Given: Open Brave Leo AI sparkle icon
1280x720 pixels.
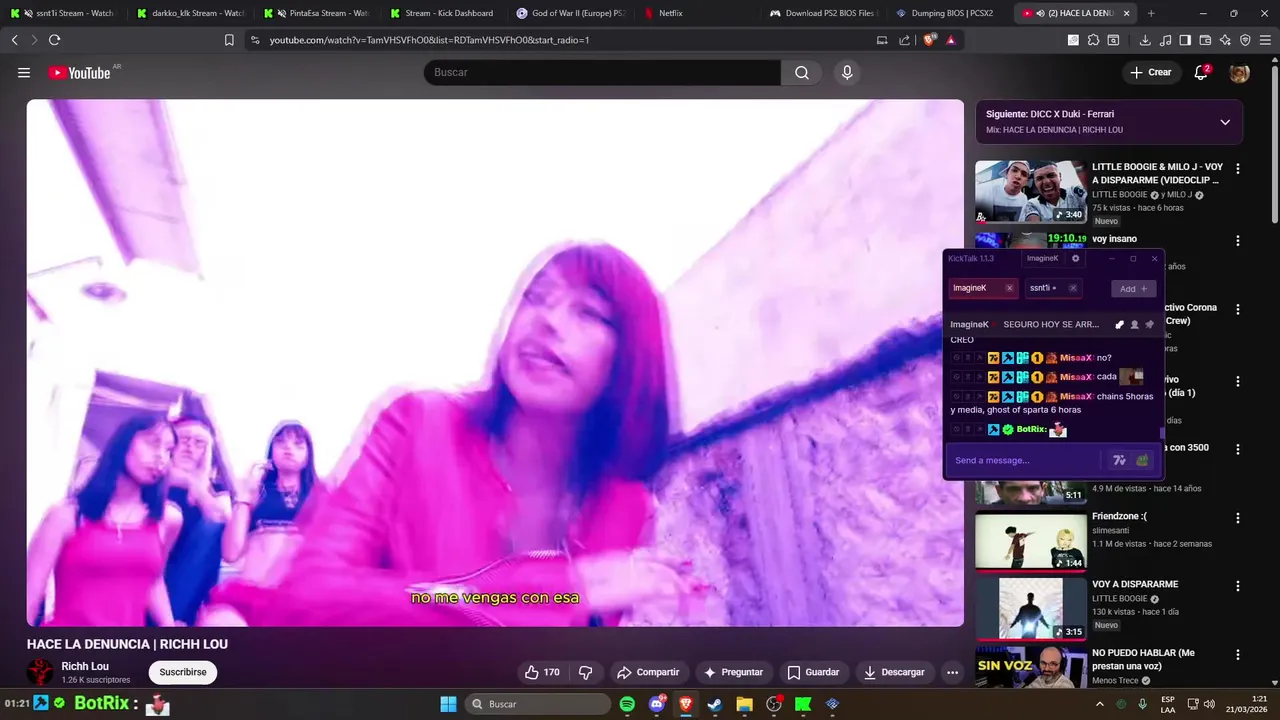Looking at the screenshot, I should click(x=1225, y=40).
